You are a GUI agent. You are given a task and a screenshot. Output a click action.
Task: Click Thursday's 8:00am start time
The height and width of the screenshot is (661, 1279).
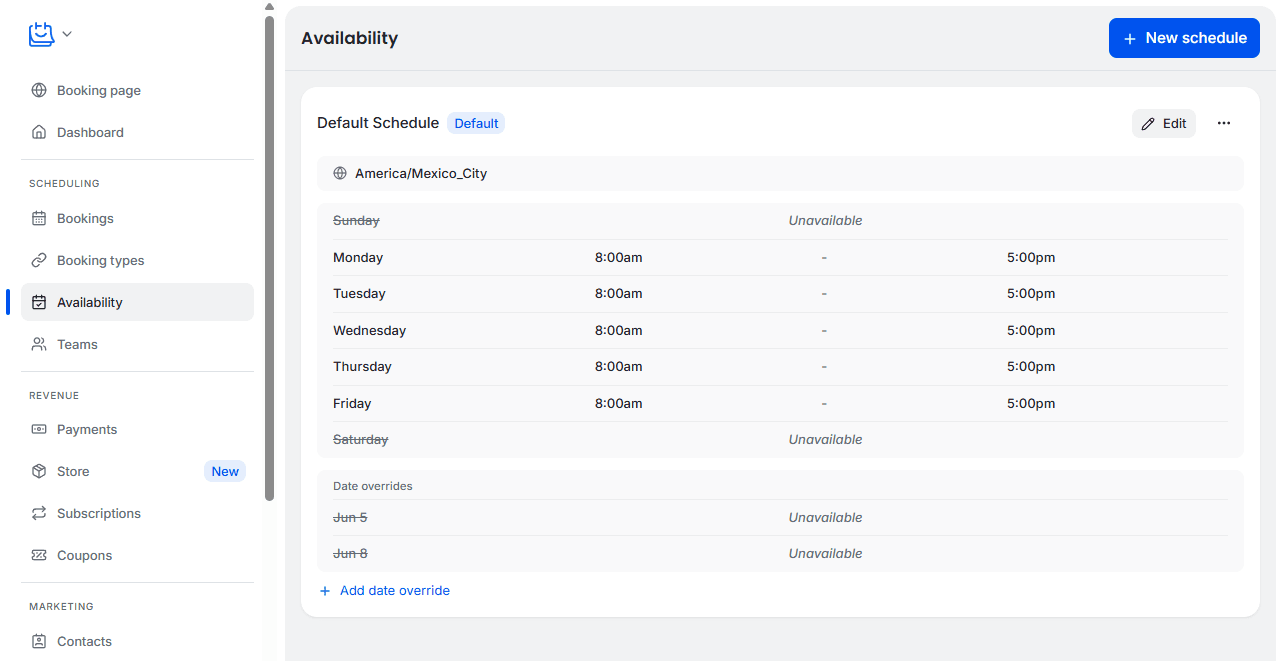[x=618, y=367]
